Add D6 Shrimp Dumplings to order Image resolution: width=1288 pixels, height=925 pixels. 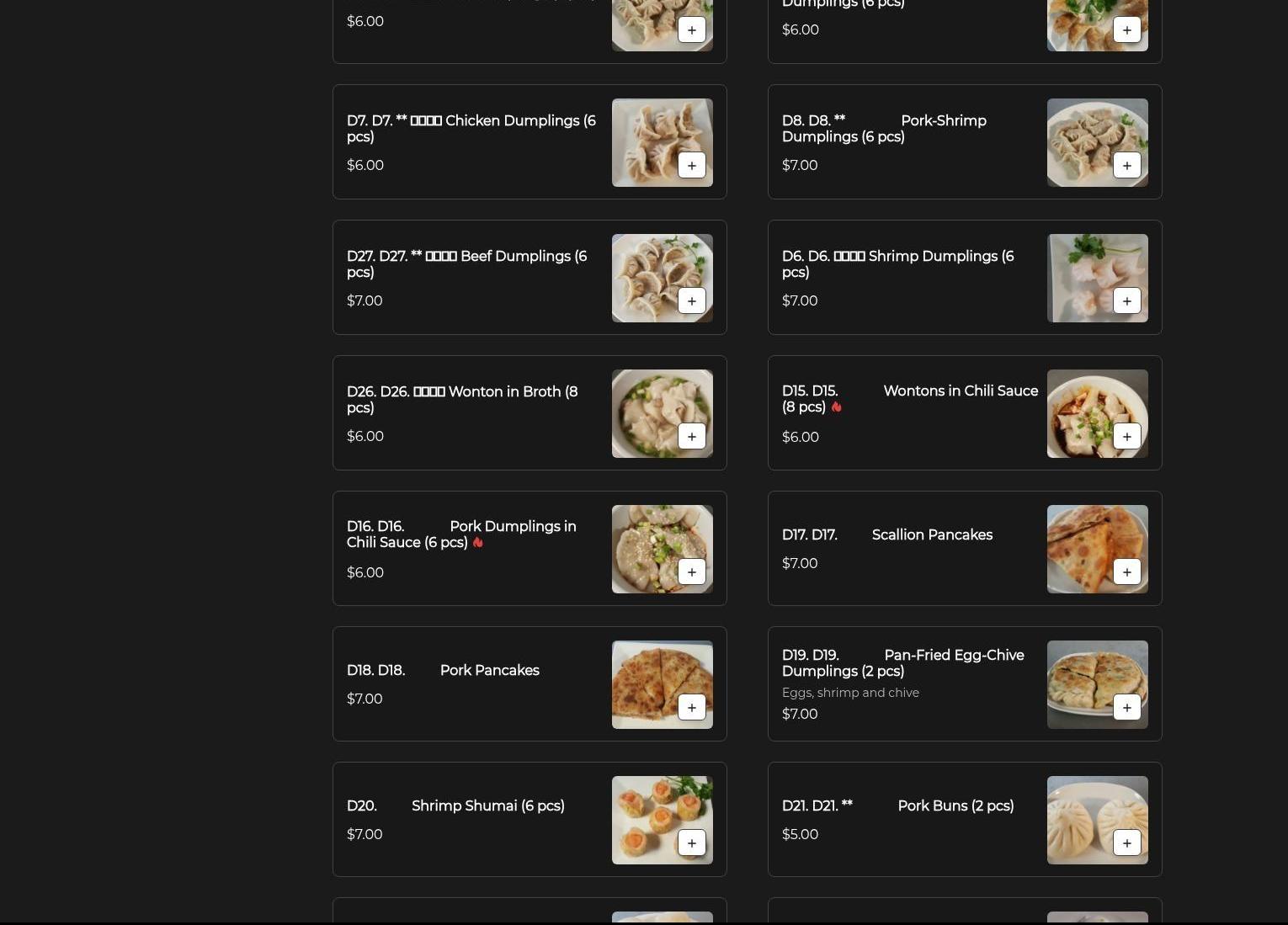1127,300
